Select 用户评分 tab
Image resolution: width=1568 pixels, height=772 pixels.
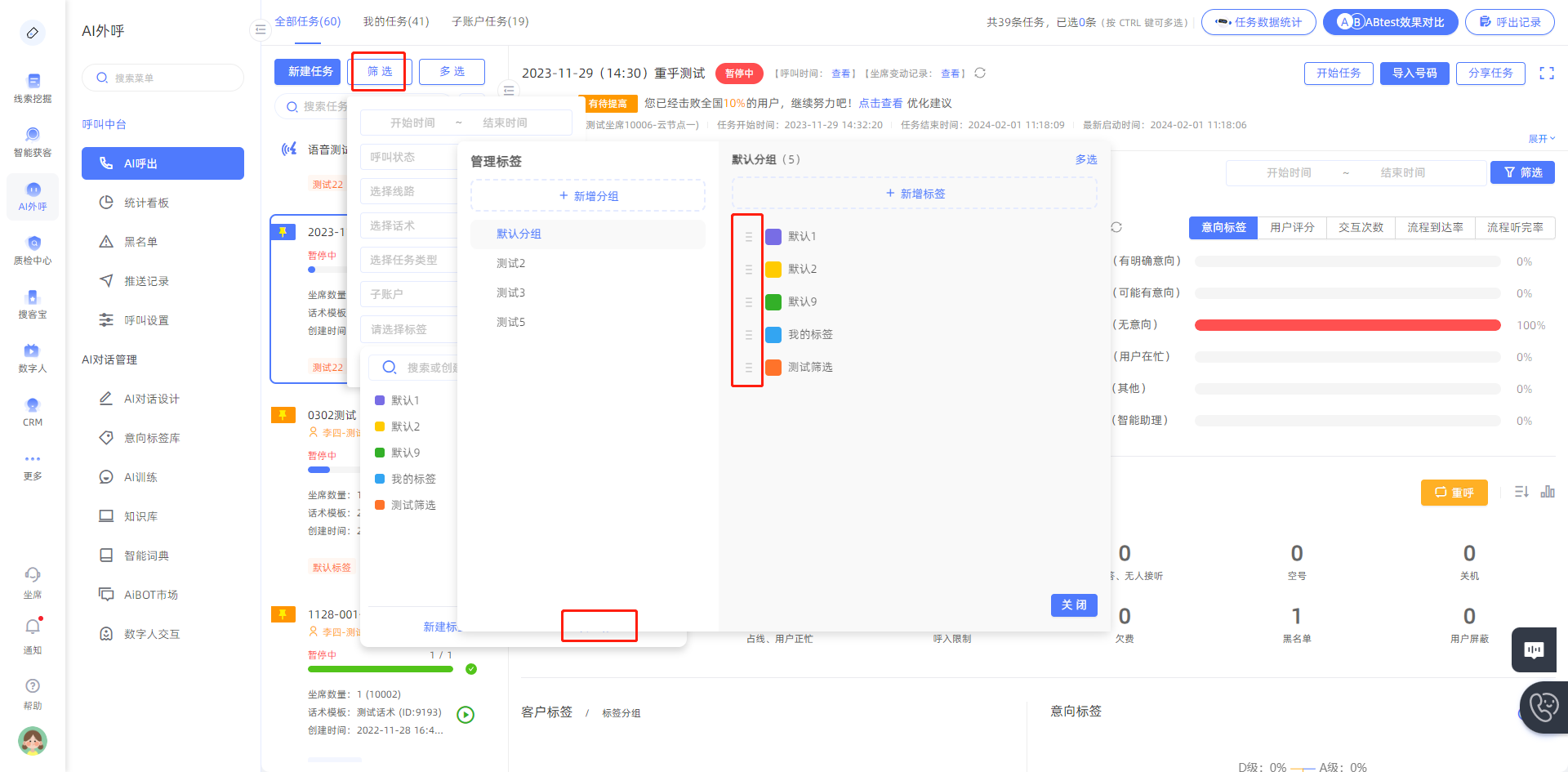point(1292,227)
